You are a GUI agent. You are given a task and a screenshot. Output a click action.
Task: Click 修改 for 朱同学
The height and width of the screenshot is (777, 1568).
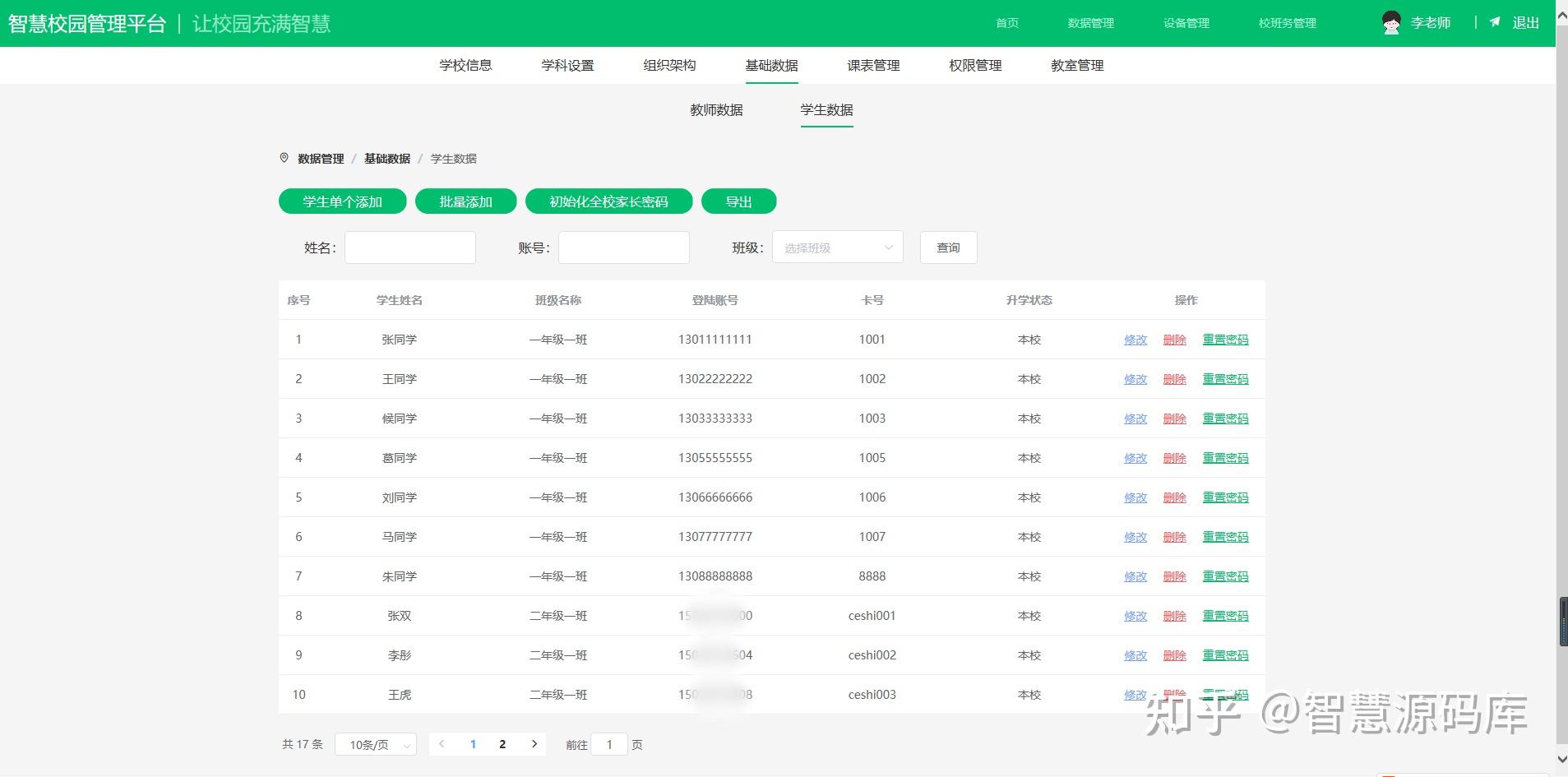pyautogui.click(x=1136, y=576)
